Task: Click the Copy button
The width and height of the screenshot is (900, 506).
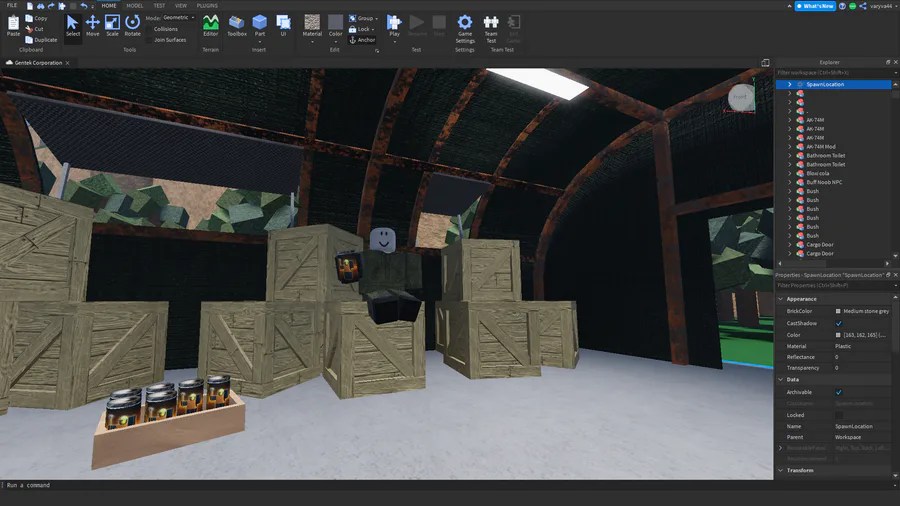Action: pyautogui.click(x=37, y=18)
